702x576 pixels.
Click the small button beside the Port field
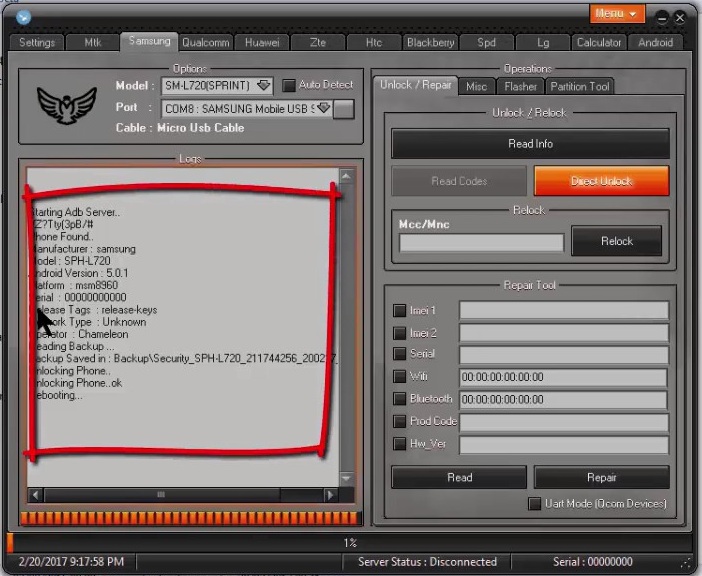click(344, 109)
